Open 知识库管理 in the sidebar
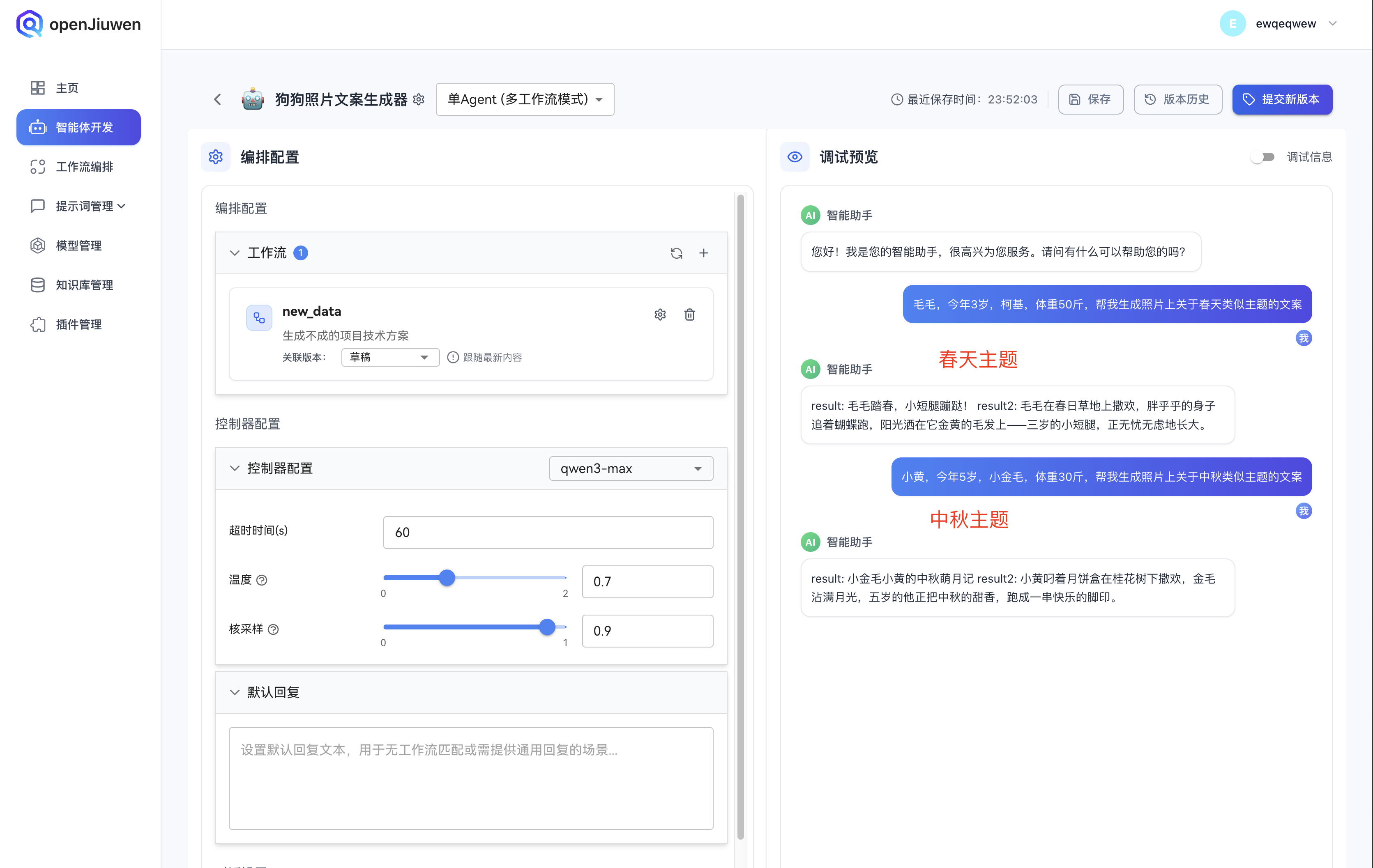 click(84, 285)
